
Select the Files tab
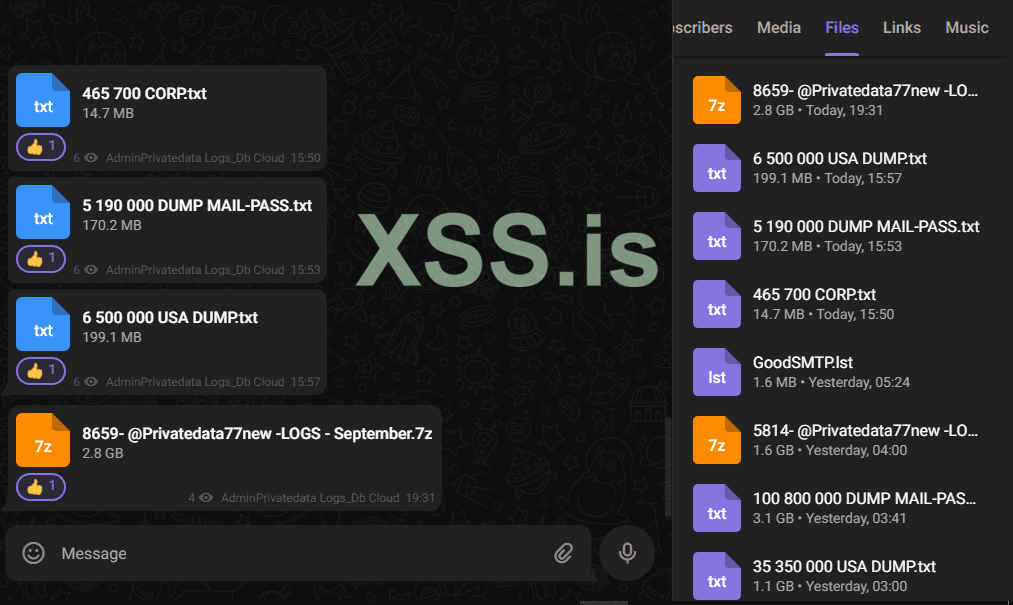pyautogui.click(x=842, y=28)
